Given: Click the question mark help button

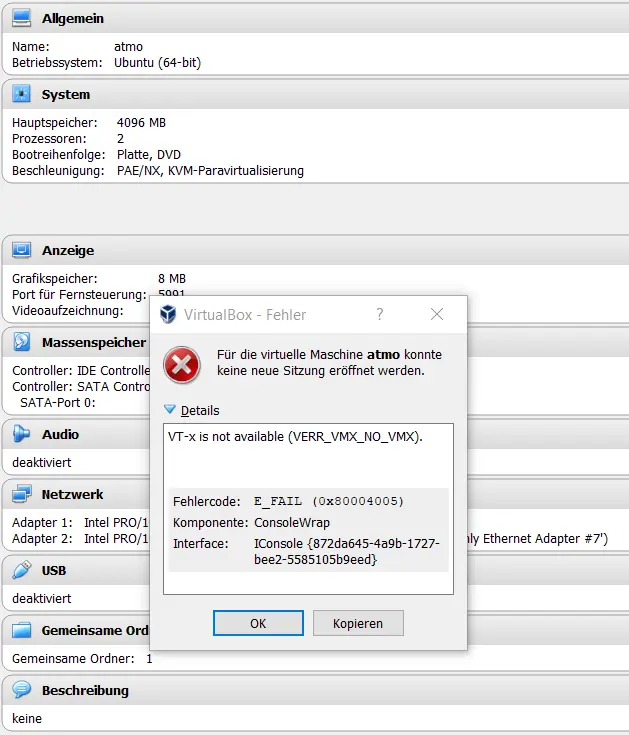Looking at the screenshot, I should click(x=380, y=314).
